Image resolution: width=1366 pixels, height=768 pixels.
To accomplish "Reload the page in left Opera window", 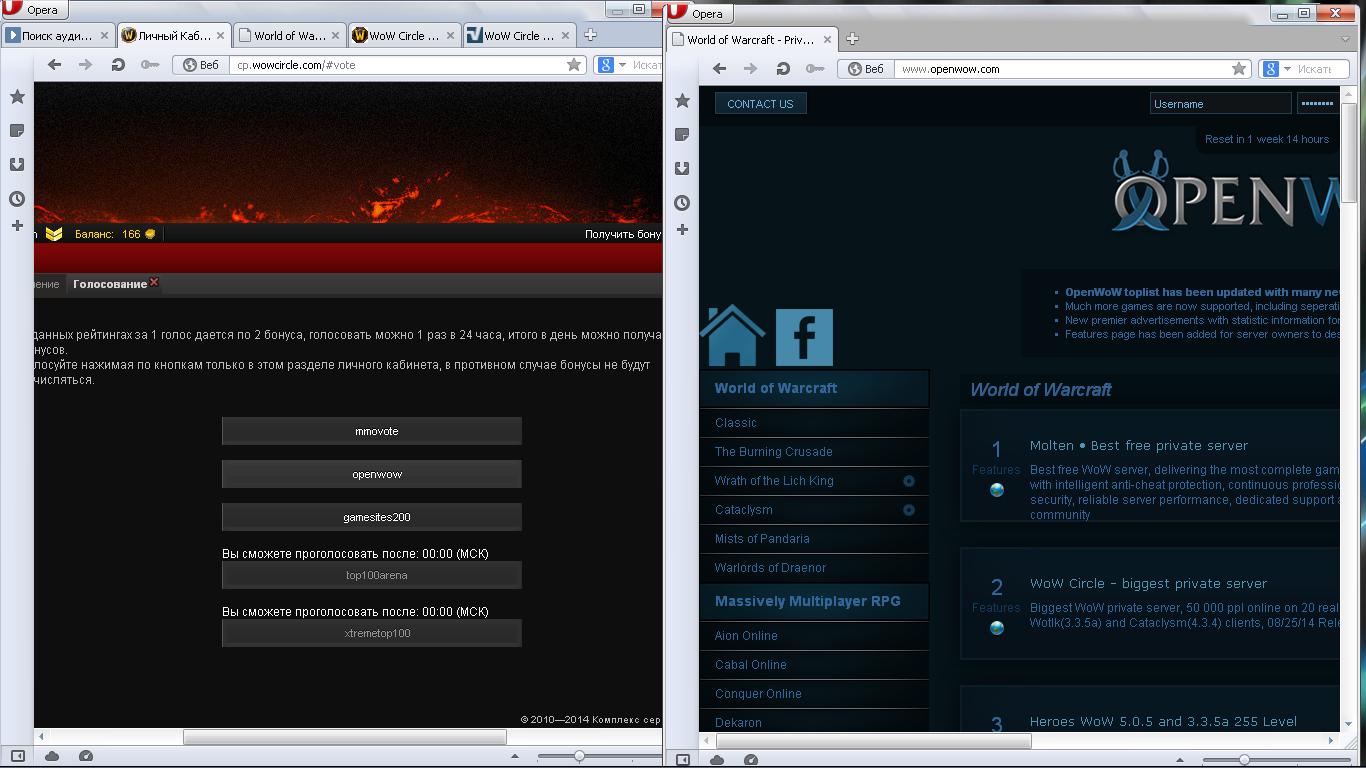I will pos(118,65).
